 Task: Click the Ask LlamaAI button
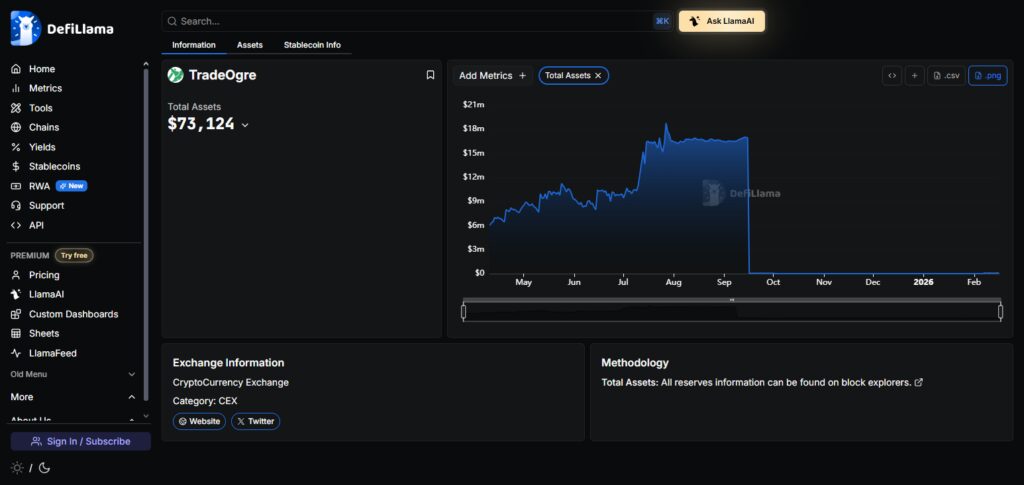click(x=722, y=21)
